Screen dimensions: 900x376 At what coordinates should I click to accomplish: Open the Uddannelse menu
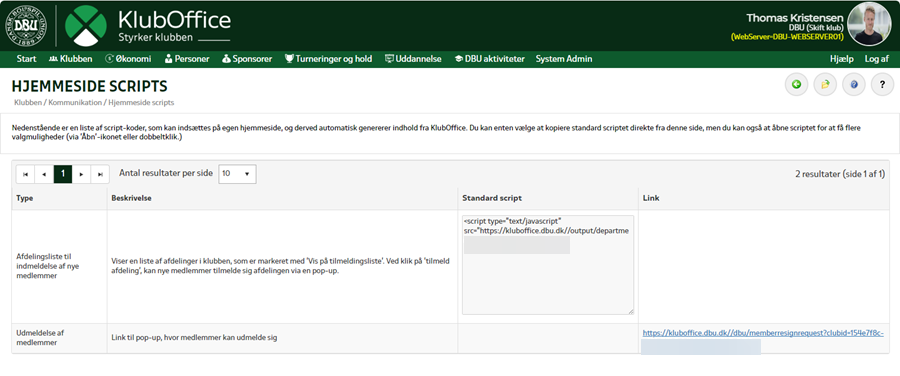[413, 59]
